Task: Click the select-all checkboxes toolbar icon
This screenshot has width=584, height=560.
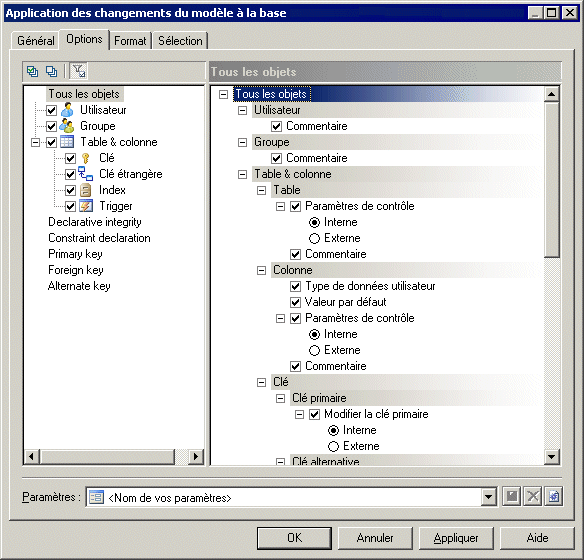Action: [33, 71]
